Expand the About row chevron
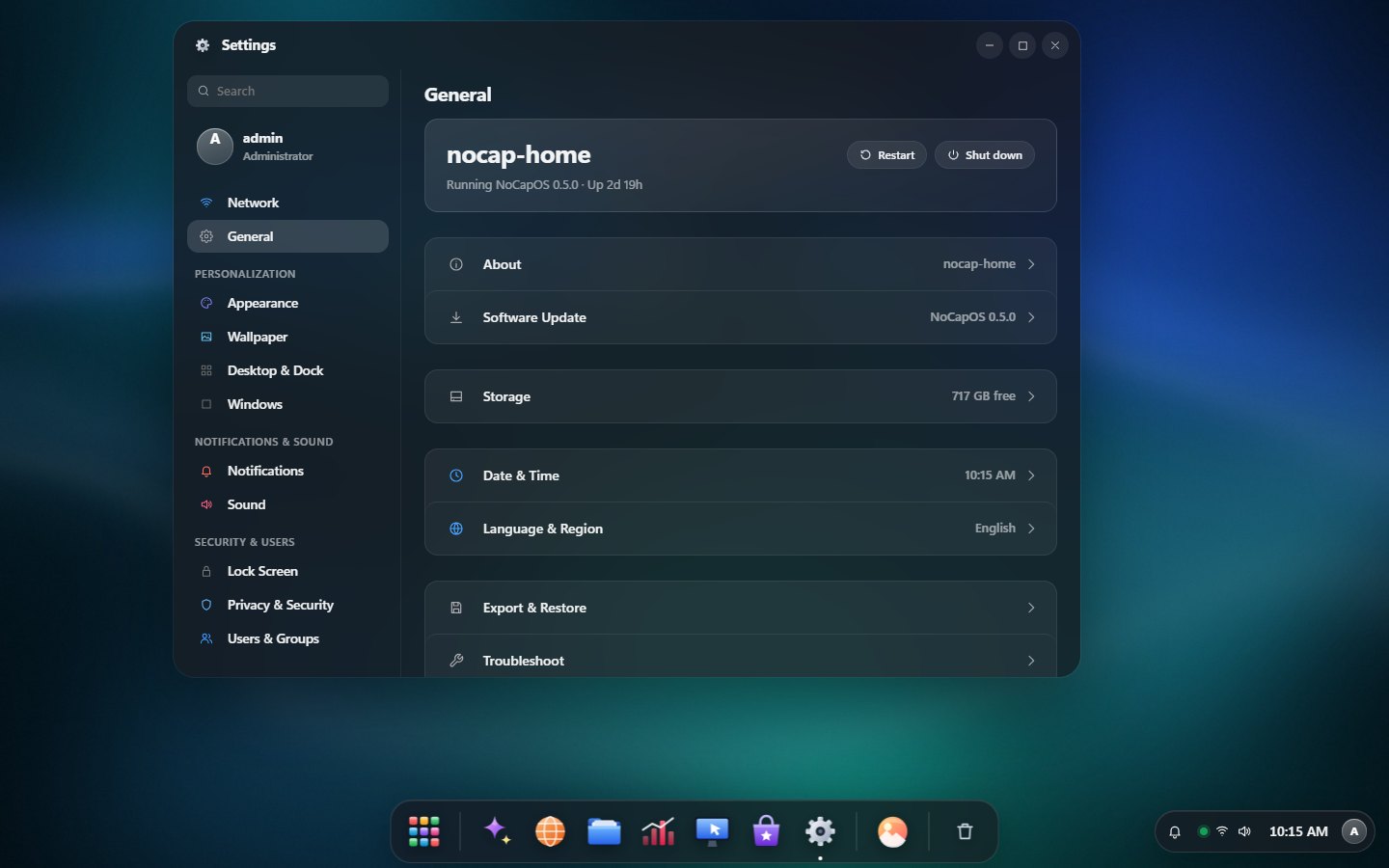Image resolution: width=1389 pixels, height=868 pixels. point(1031,264)
